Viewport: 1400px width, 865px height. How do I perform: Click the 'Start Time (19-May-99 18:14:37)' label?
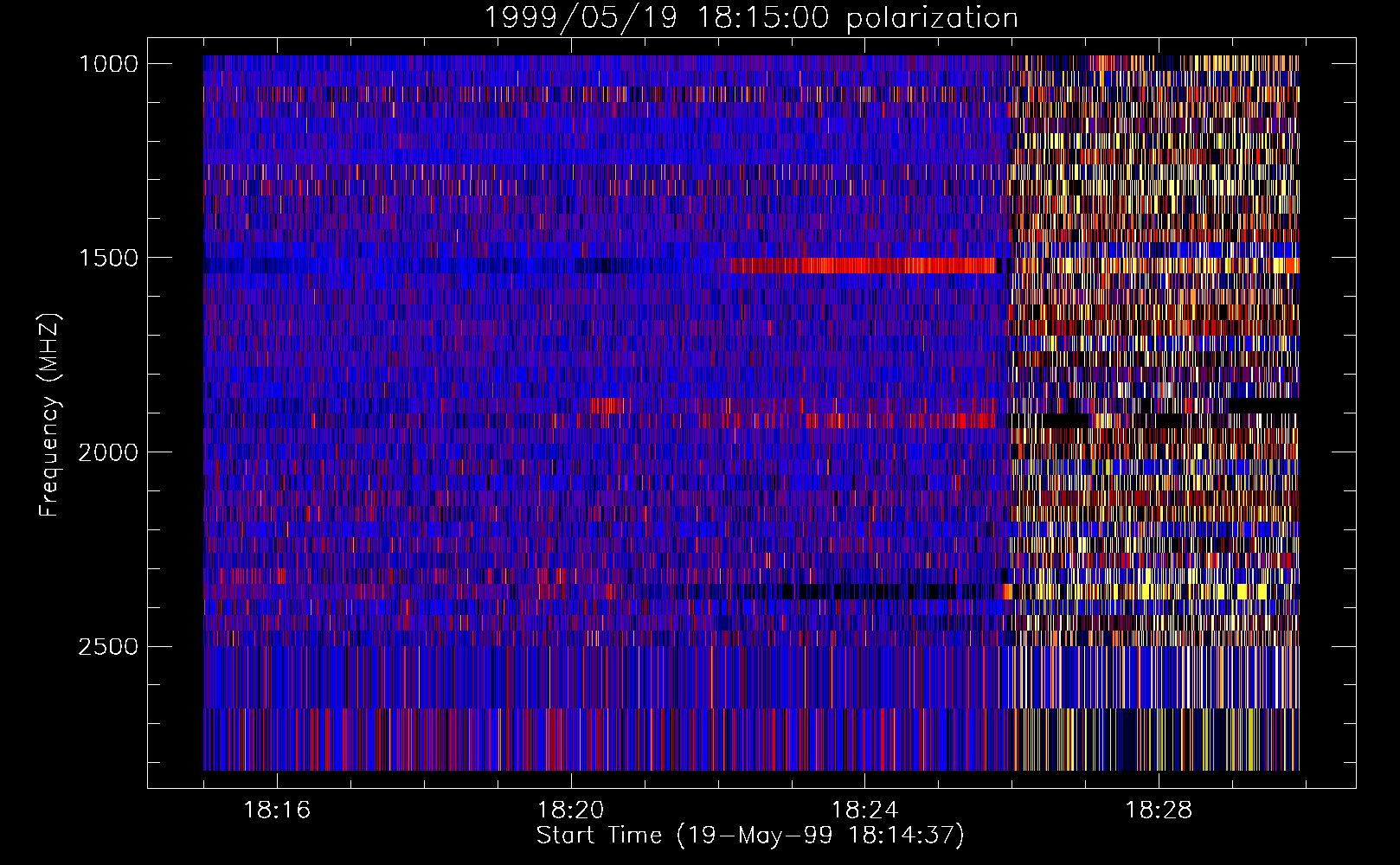pyautogui.click(x=750, y=836)
